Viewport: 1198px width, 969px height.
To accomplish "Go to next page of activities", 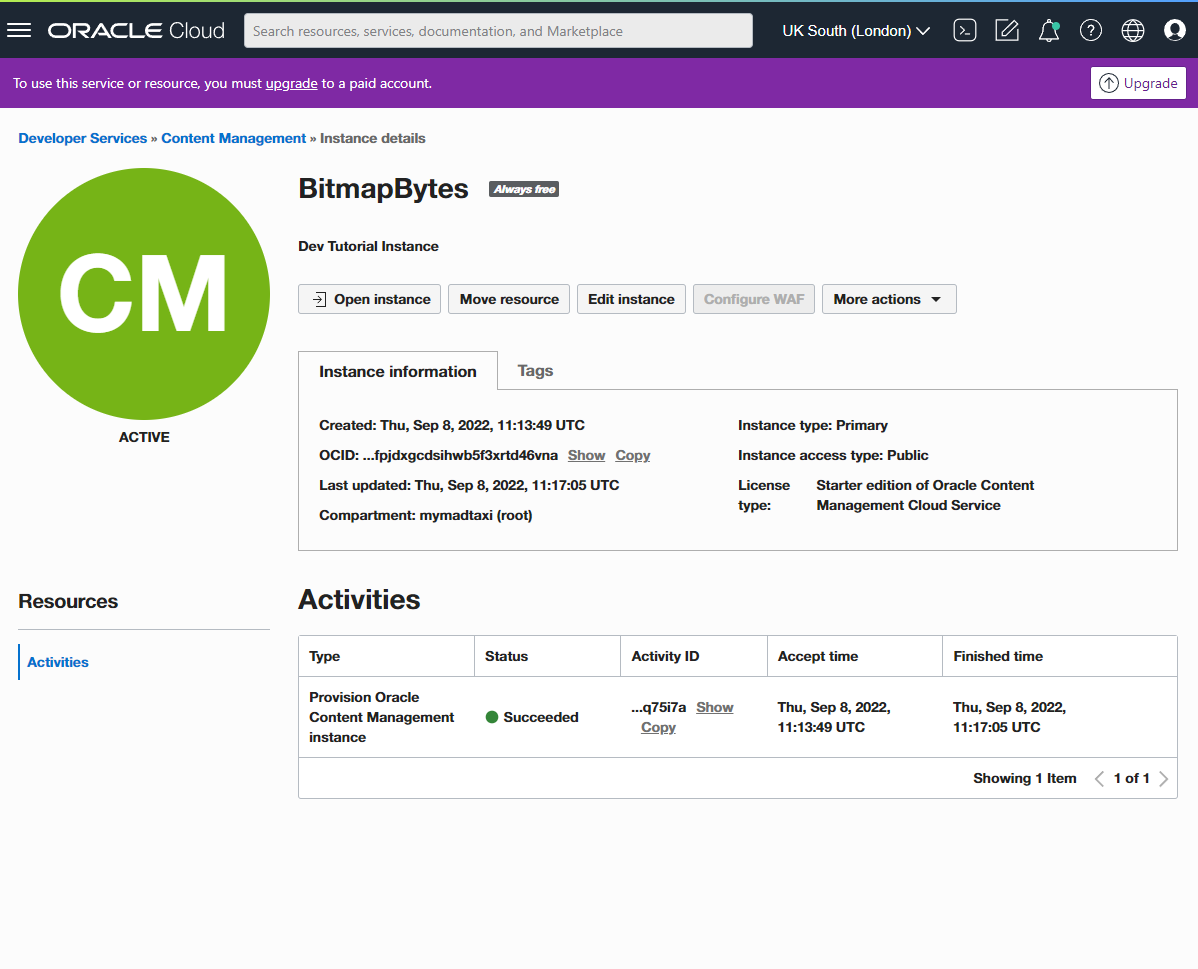I will [x=1164, y=779].
